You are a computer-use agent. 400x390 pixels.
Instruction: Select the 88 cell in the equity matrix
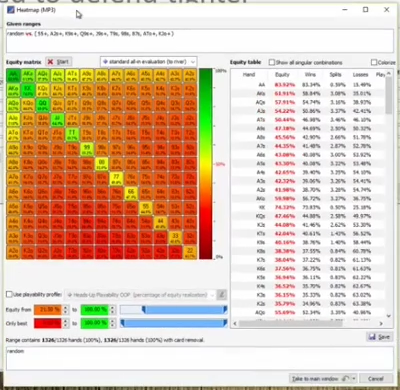pos(101,164)
